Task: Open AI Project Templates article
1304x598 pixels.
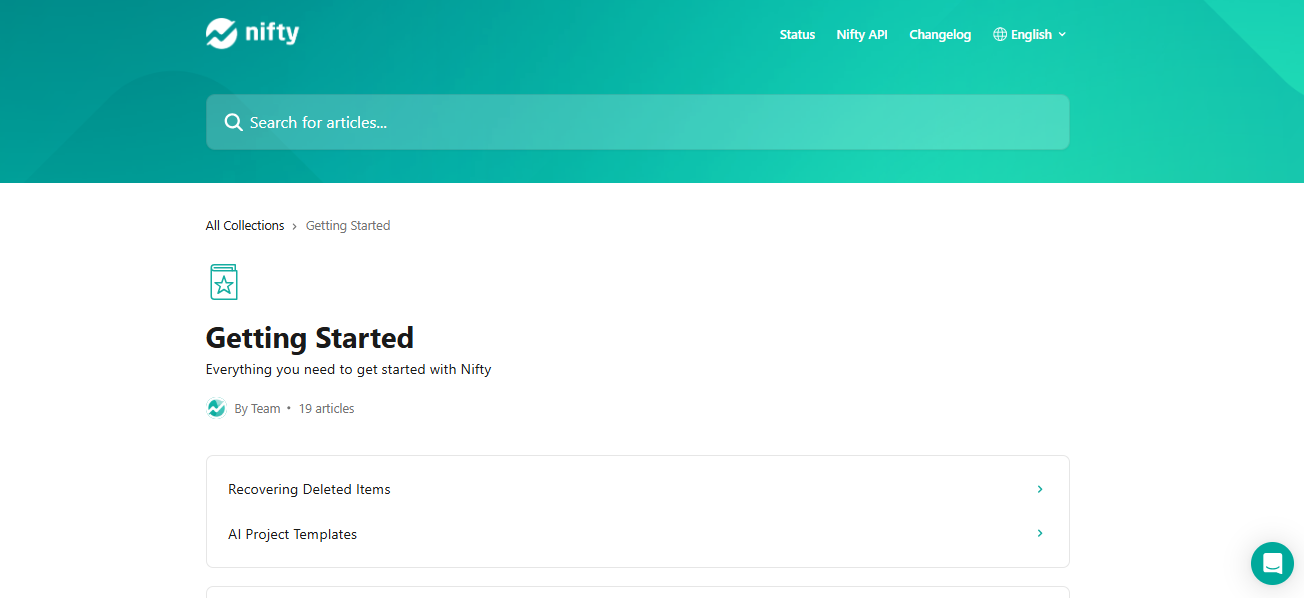Action: [638, 534]
